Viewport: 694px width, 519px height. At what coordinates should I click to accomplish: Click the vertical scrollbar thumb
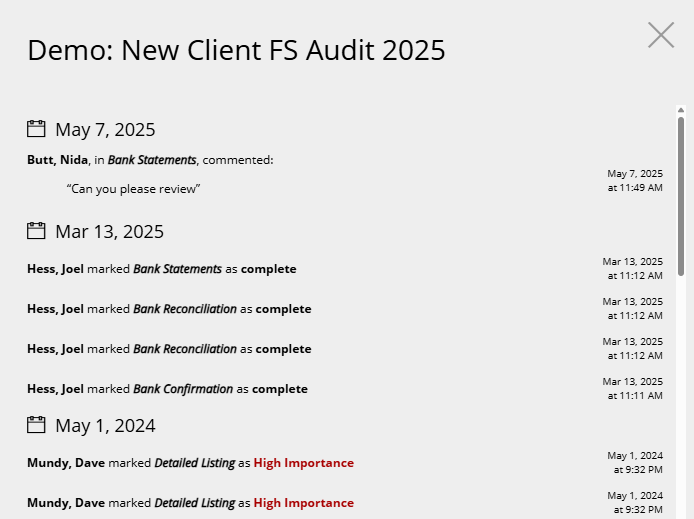point(681,196)
